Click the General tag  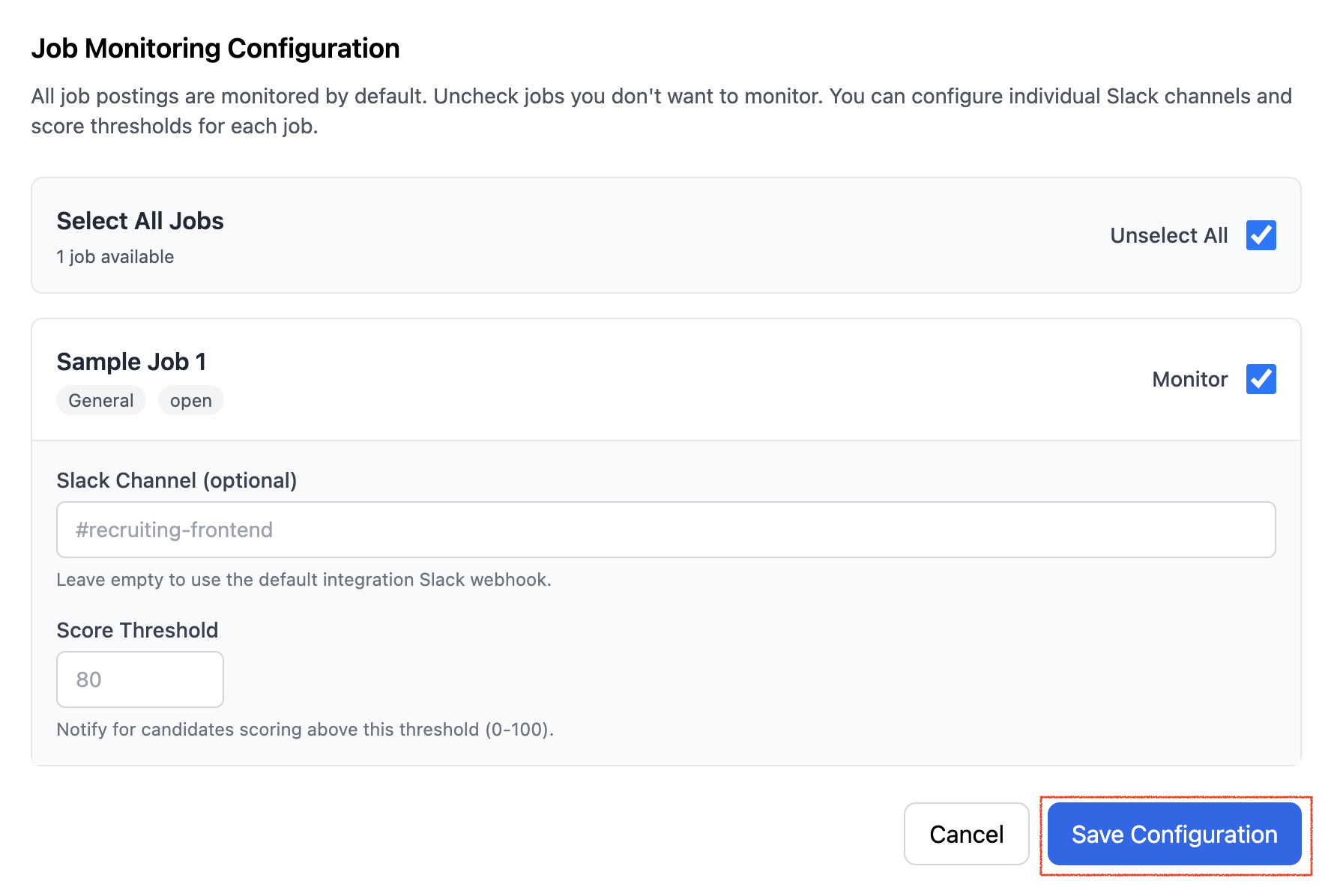[x=101, y=401]
